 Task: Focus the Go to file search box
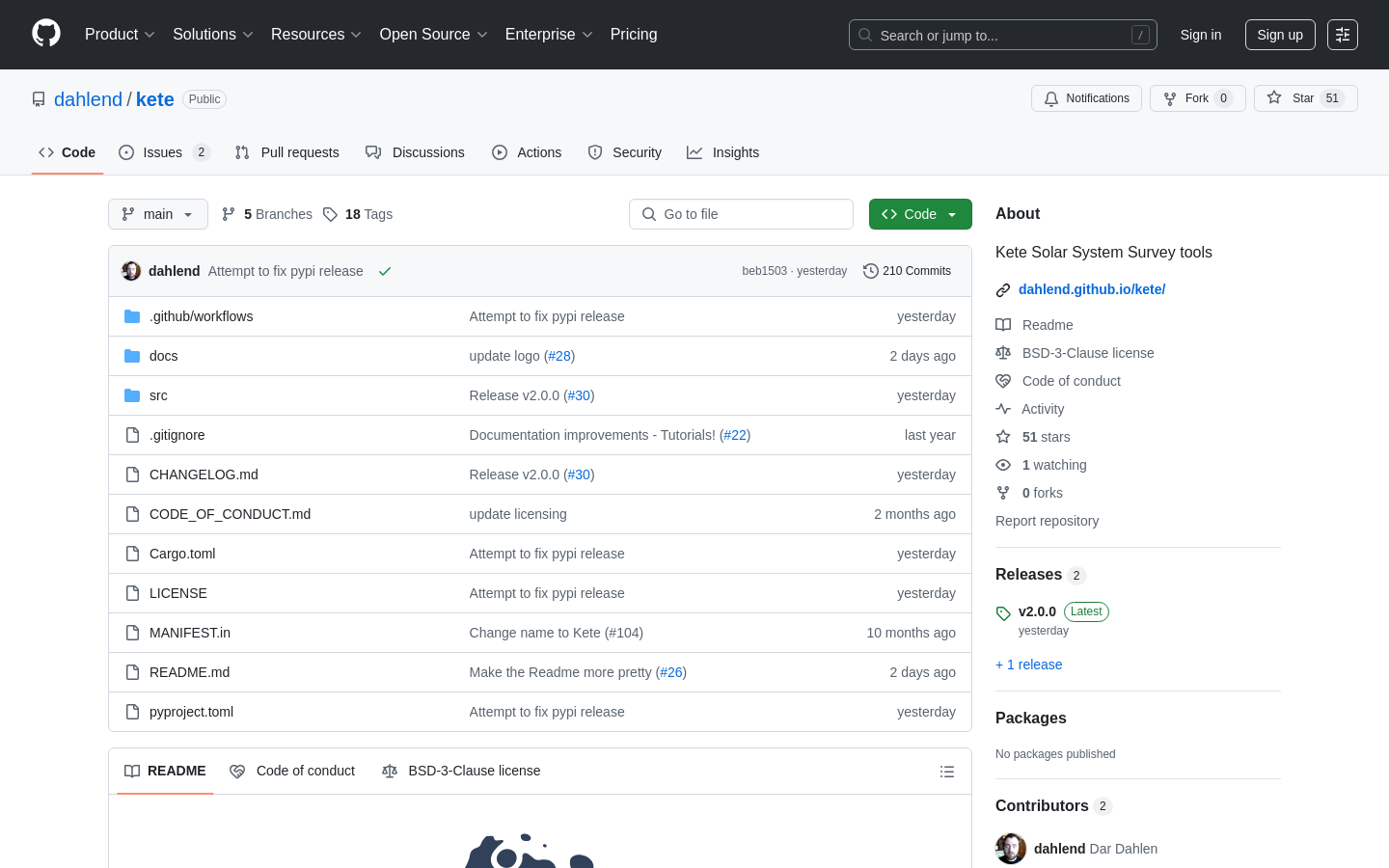(741, 214)
